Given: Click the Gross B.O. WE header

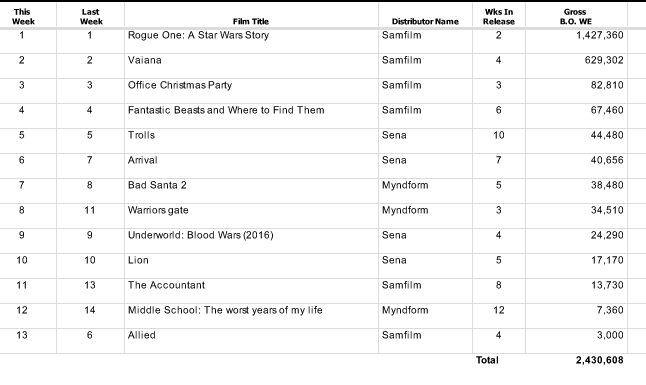Looking at the screenshot, I should [x=576, y=16].
